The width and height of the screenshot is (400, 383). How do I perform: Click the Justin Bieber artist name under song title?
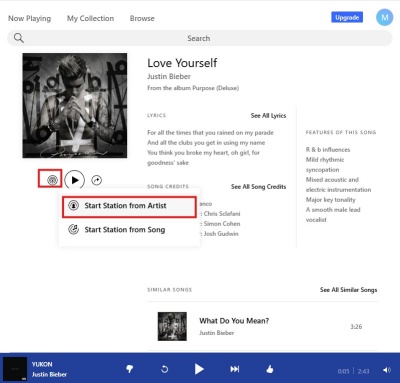point(169,76)
